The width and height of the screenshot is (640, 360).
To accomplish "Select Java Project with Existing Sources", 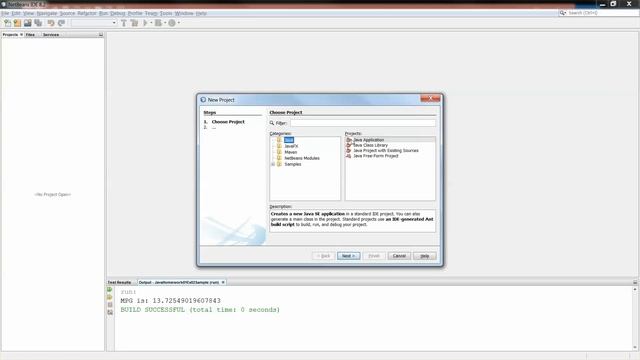I will (386, 151).
